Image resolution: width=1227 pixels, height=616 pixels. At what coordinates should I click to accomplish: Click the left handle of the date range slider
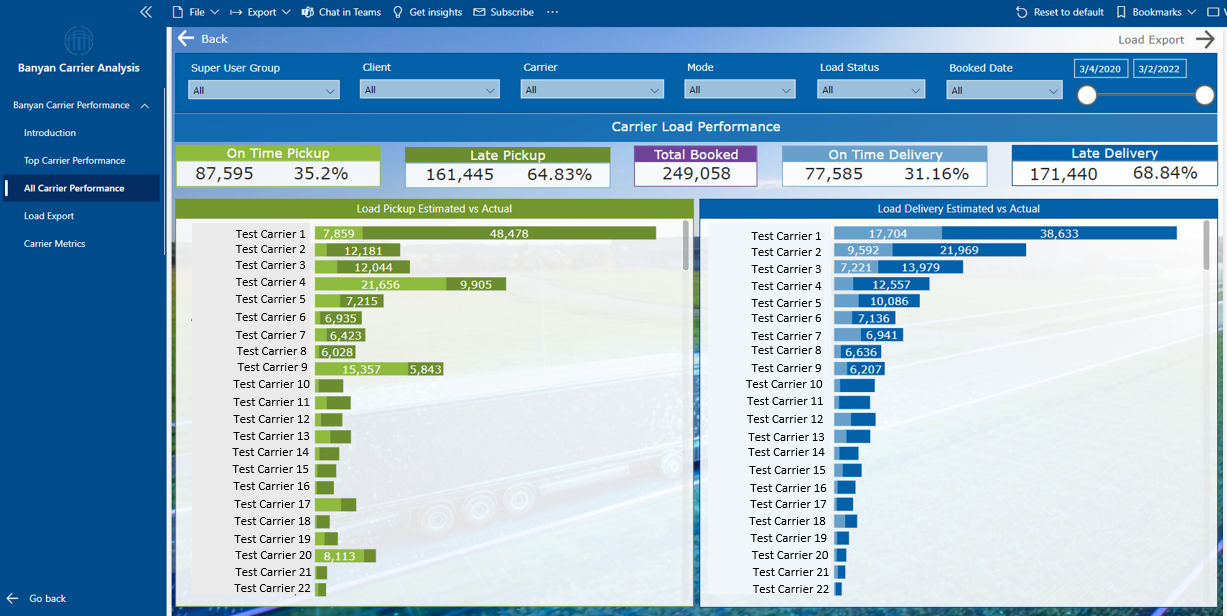point(1087,95)
